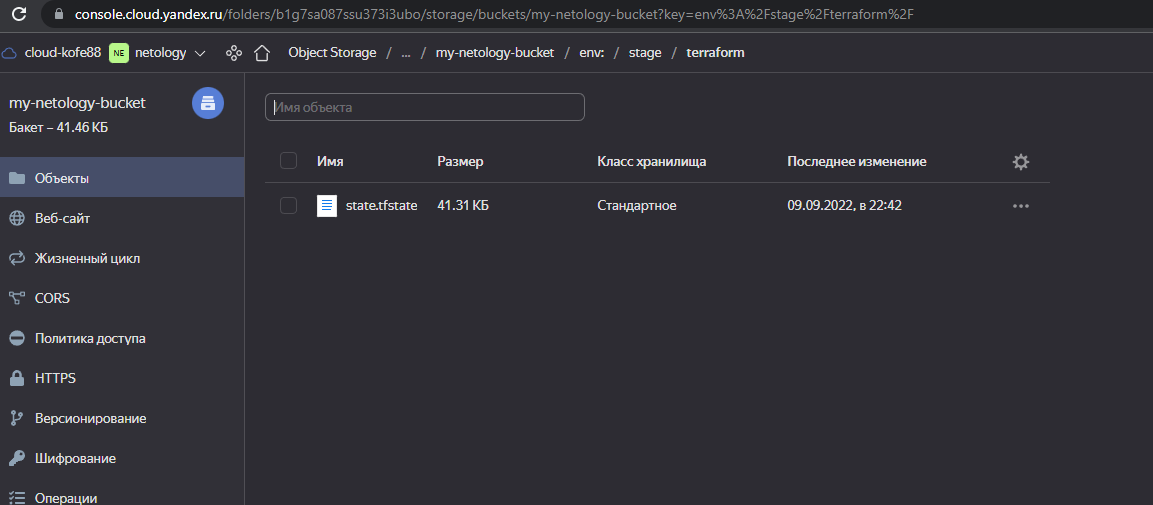Screen dimensions: 1153x505
Task: Focus the Имя объекта search field
Action: pos(425,107)
